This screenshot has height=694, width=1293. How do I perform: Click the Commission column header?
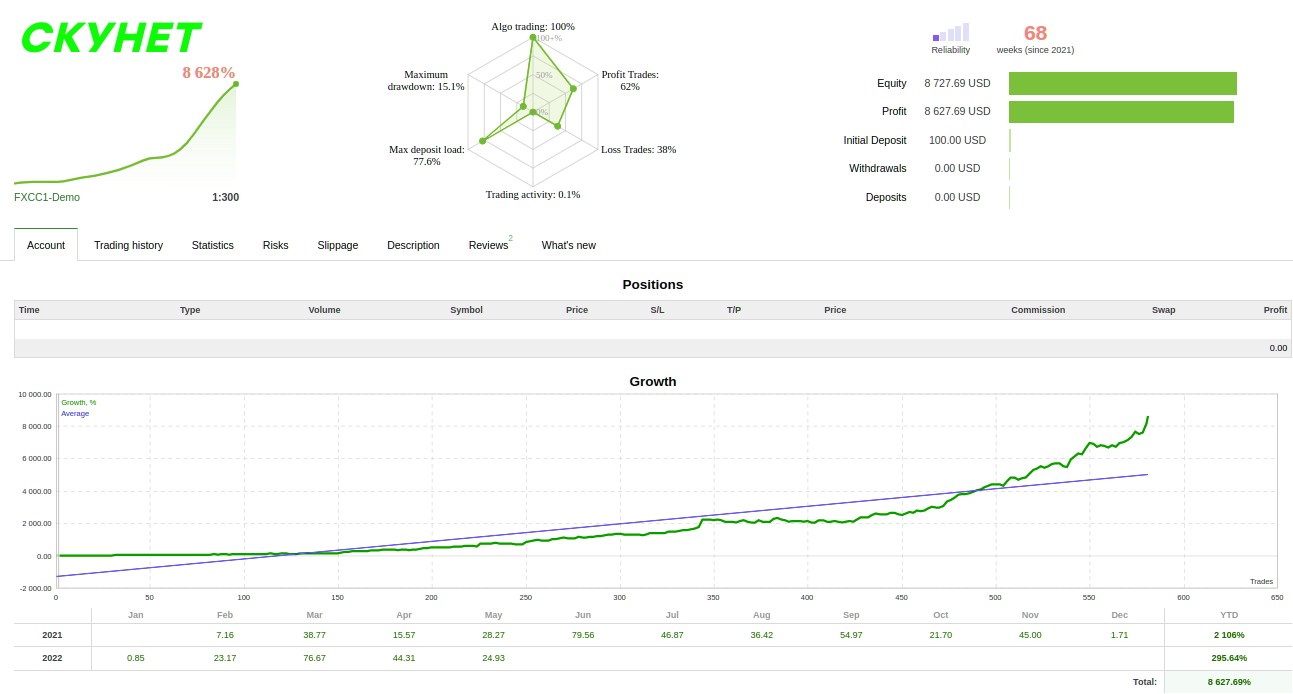(x=1038, y=310)
